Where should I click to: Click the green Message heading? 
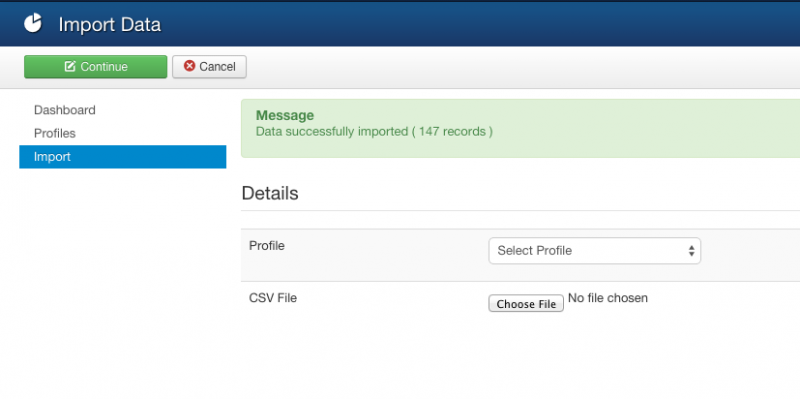285,116
